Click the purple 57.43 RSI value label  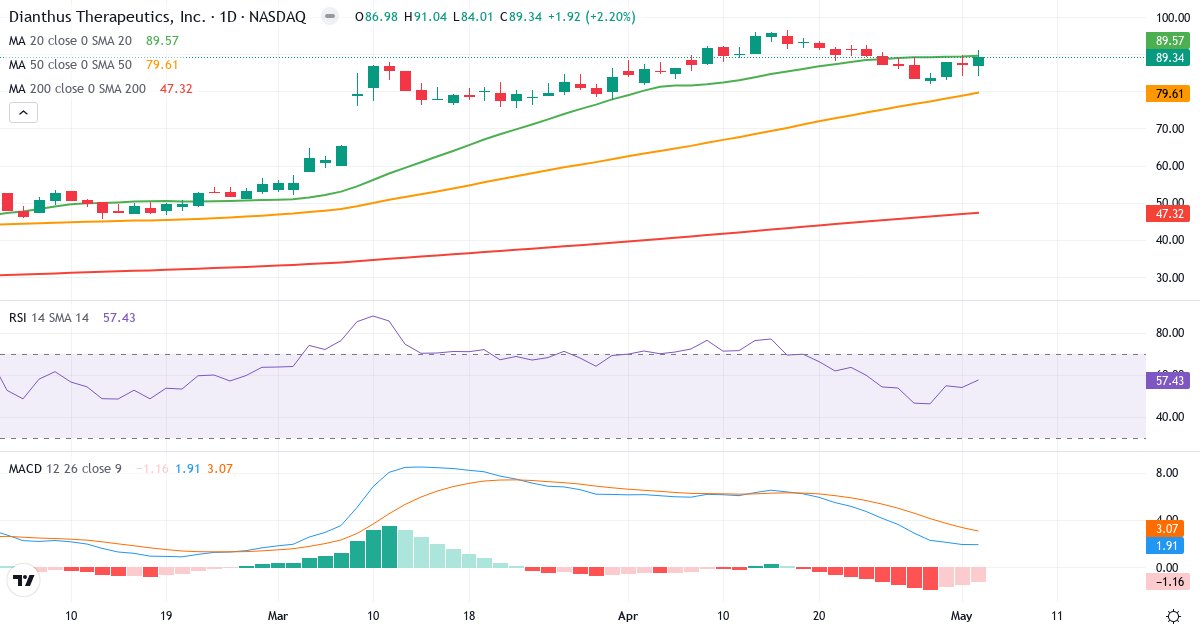[x=1170, y=380]
